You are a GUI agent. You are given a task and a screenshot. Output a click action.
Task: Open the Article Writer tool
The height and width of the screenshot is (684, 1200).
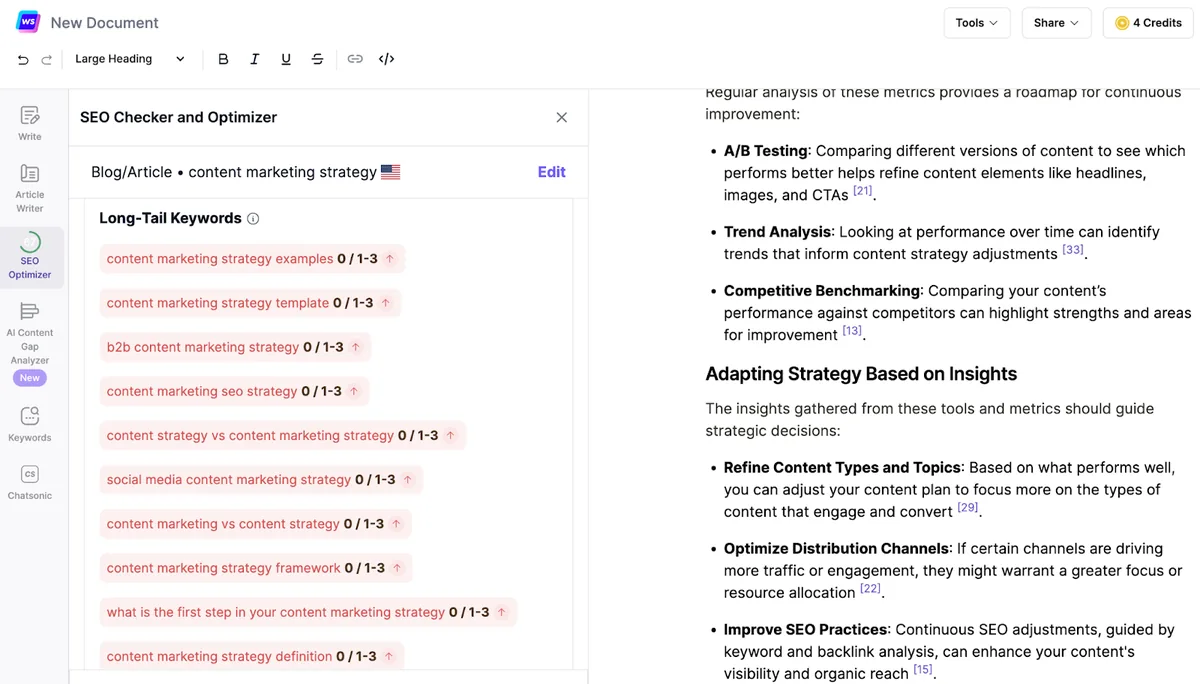click(30, 189)
